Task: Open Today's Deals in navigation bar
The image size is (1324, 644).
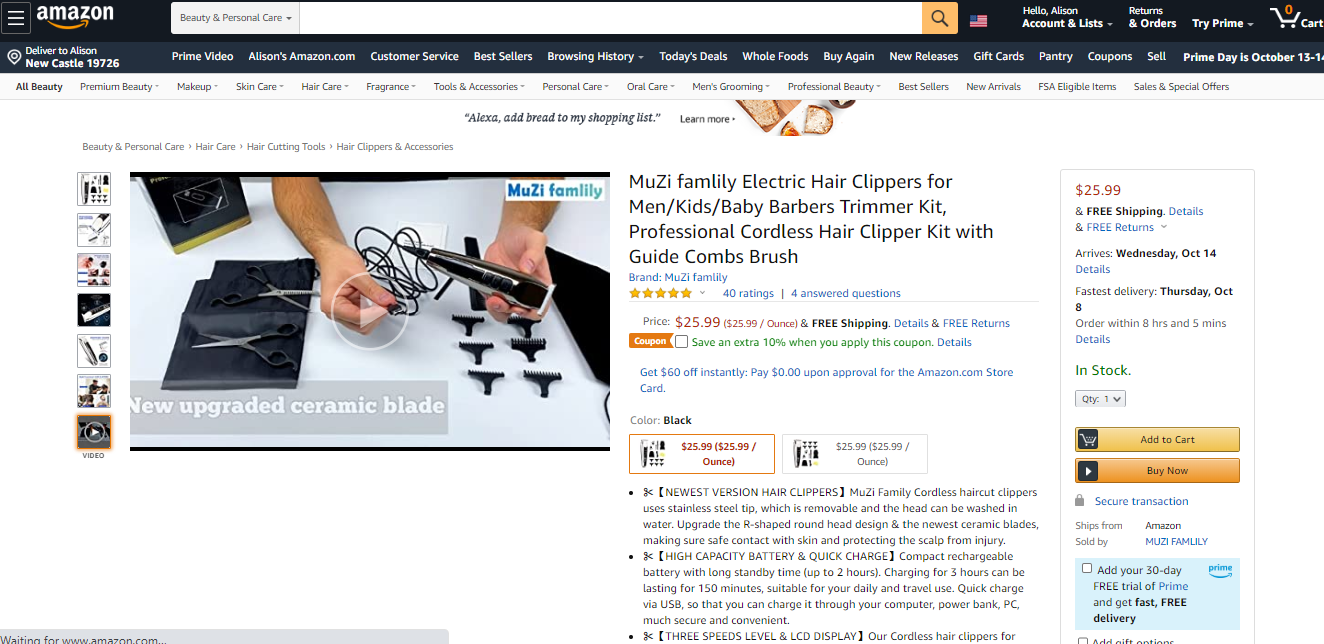Action: tap(693, 56)
